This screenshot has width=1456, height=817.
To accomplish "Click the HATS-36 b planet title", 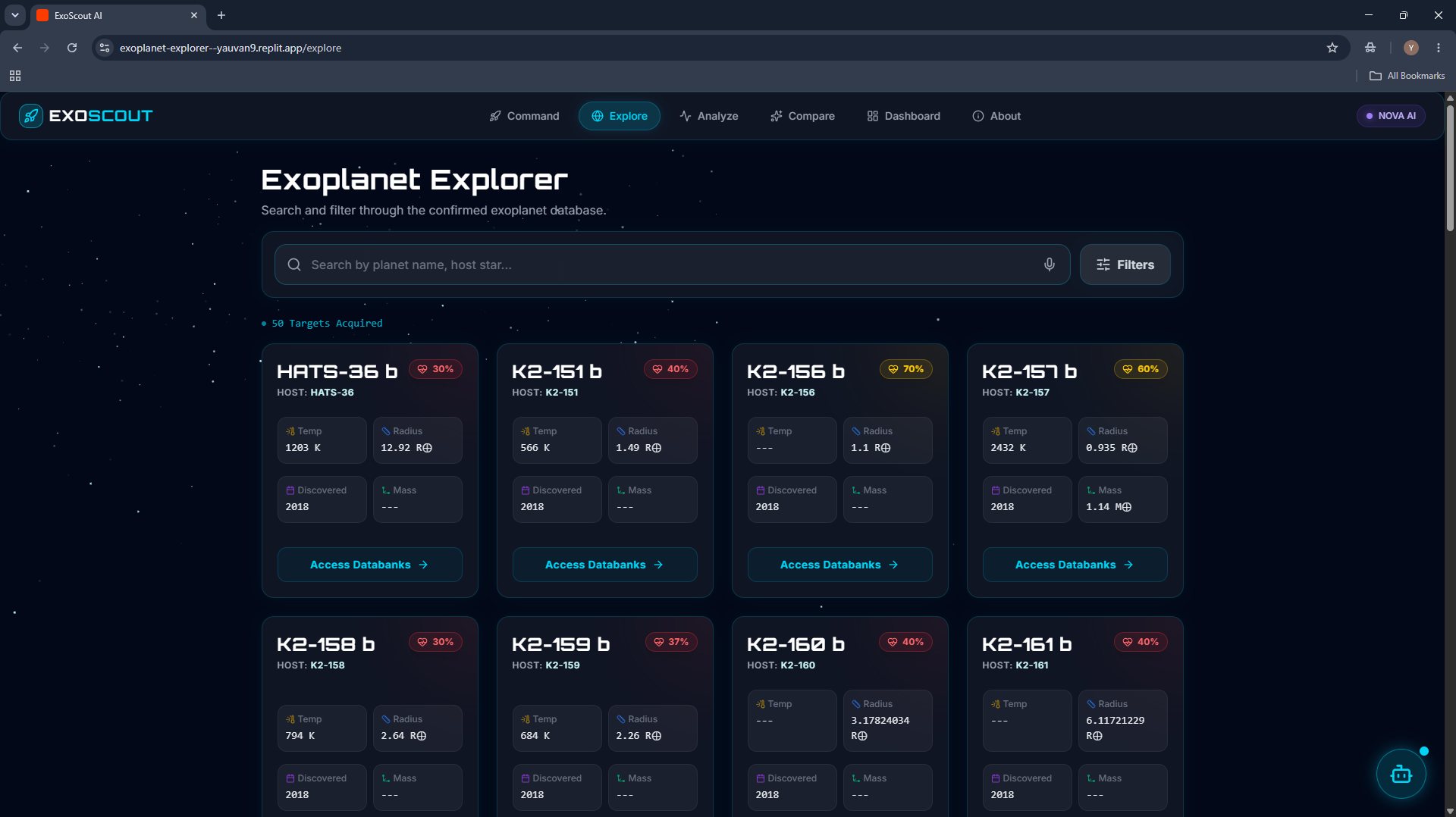I will point(337,371).
